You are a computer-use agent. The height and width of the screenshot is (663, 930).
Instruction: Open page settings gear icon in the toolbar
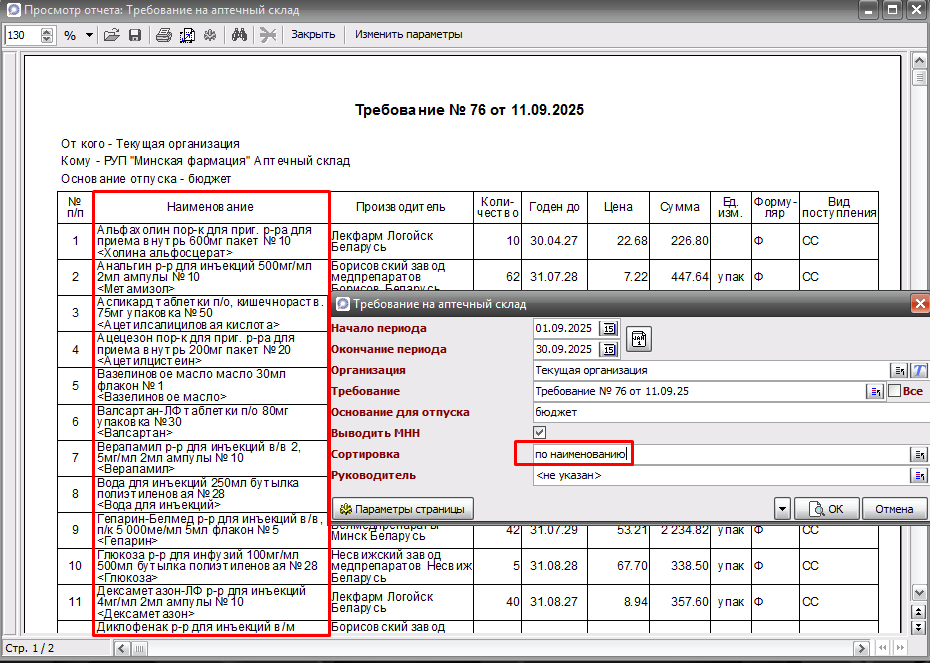tap(210, 35)
